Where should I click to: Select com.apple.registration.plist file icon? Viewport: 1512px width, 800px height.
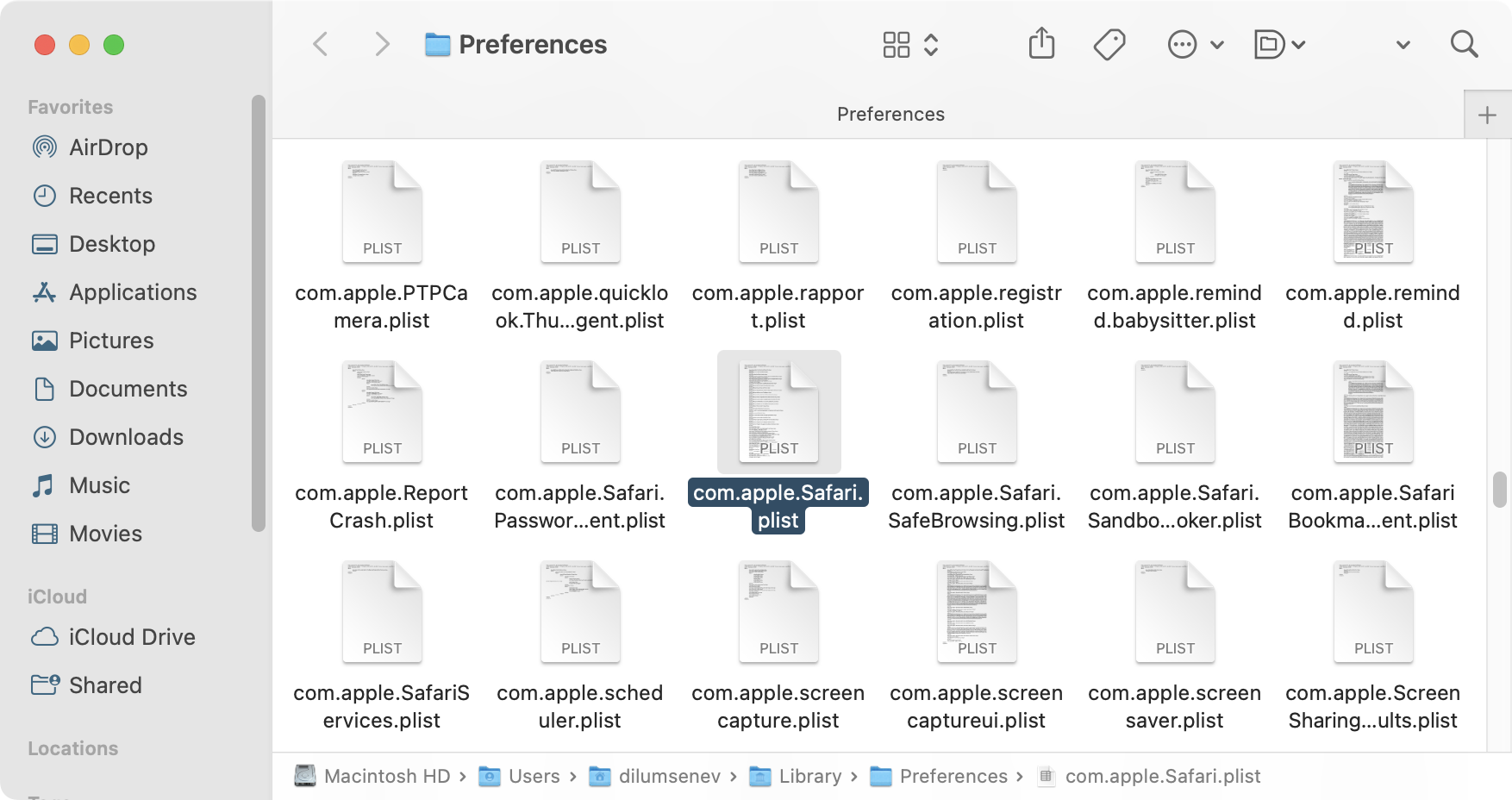(x=977, y=212)
